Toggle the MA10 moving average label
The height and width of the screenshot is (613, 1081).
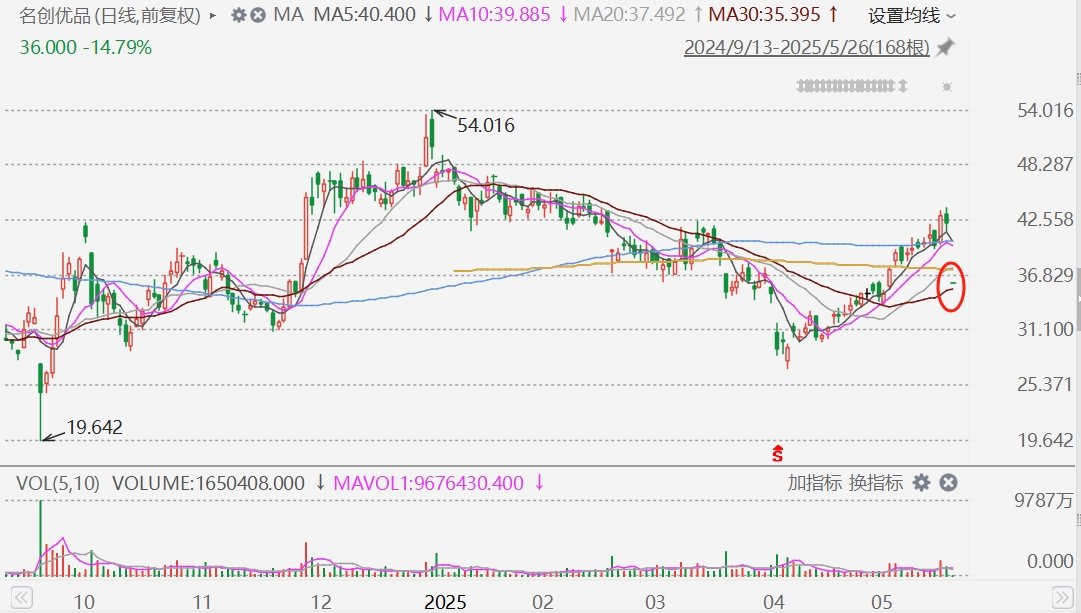point(494,14)
